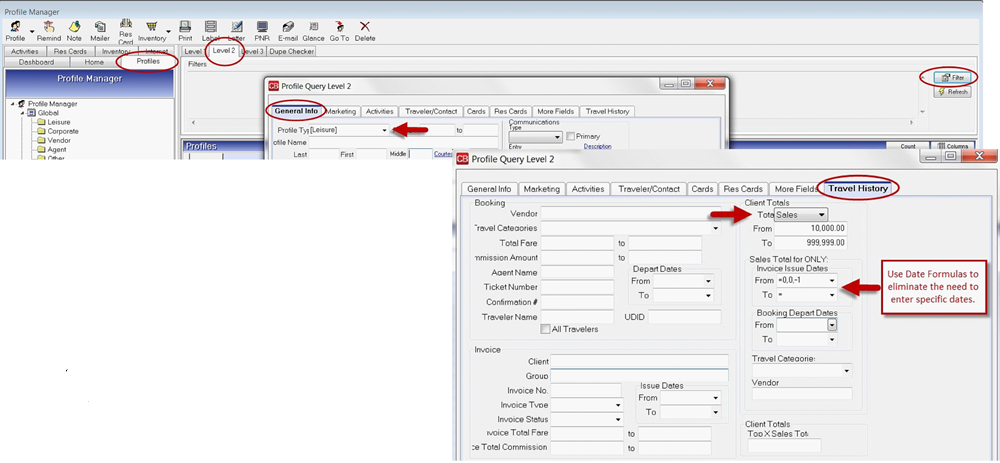Click the Inventory shopping cart icon
Image resolution: width=1000 pixels, height=463 pixels.
pyautogui.click(x=151, y=27)
